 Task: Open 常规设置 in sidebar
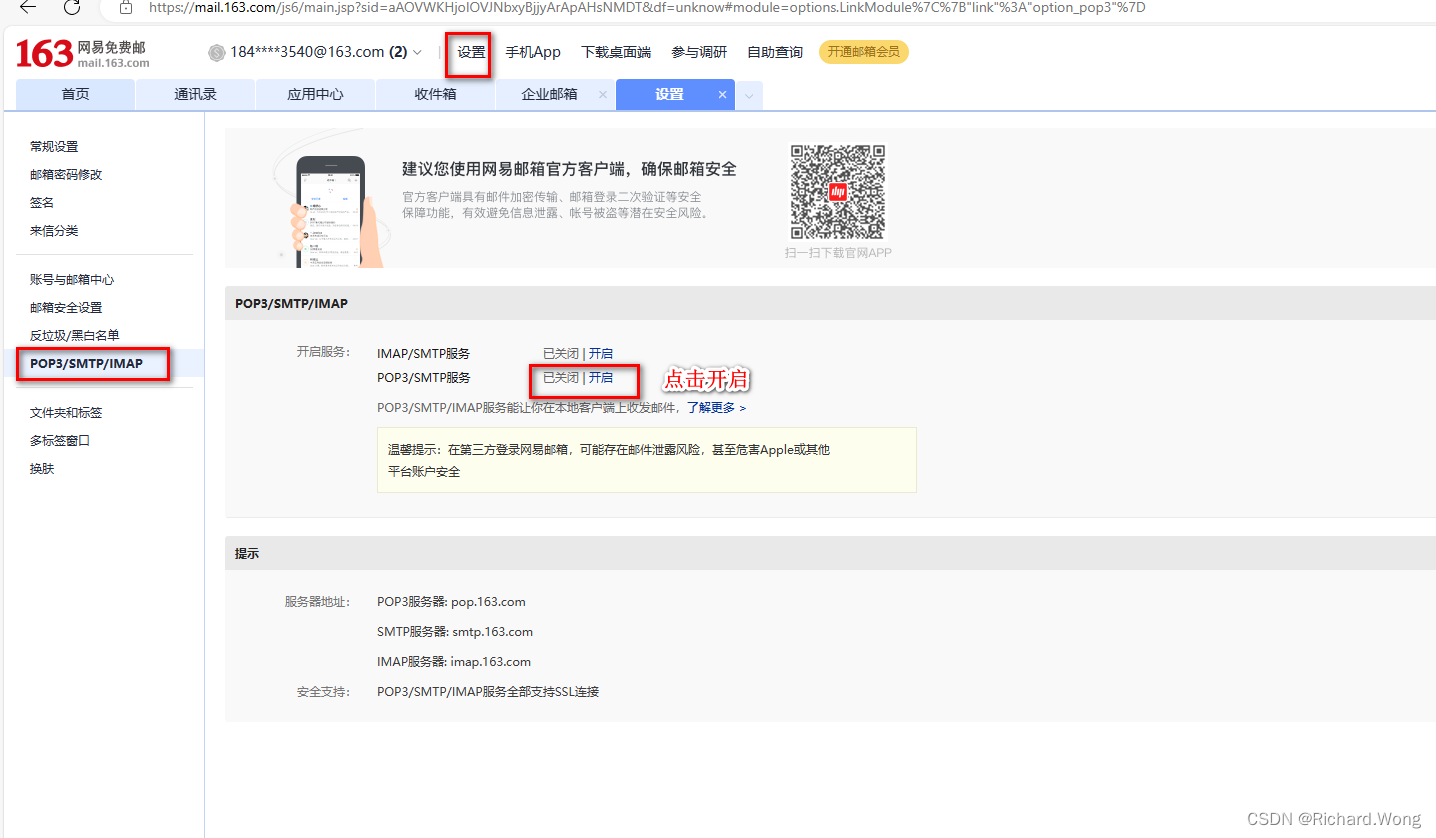[54, 146]
